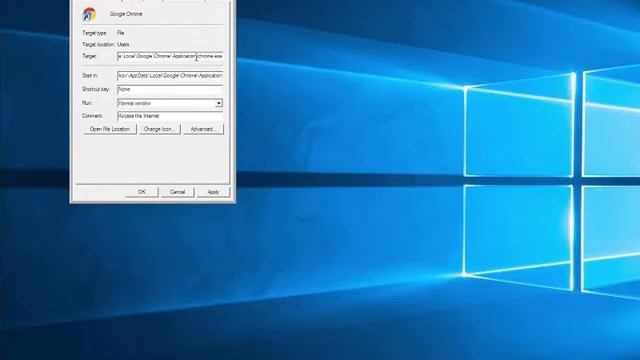Click into the Target path field
Image resolution: width=640 pixels, height=360 pixels.
(x=170, y=56)
